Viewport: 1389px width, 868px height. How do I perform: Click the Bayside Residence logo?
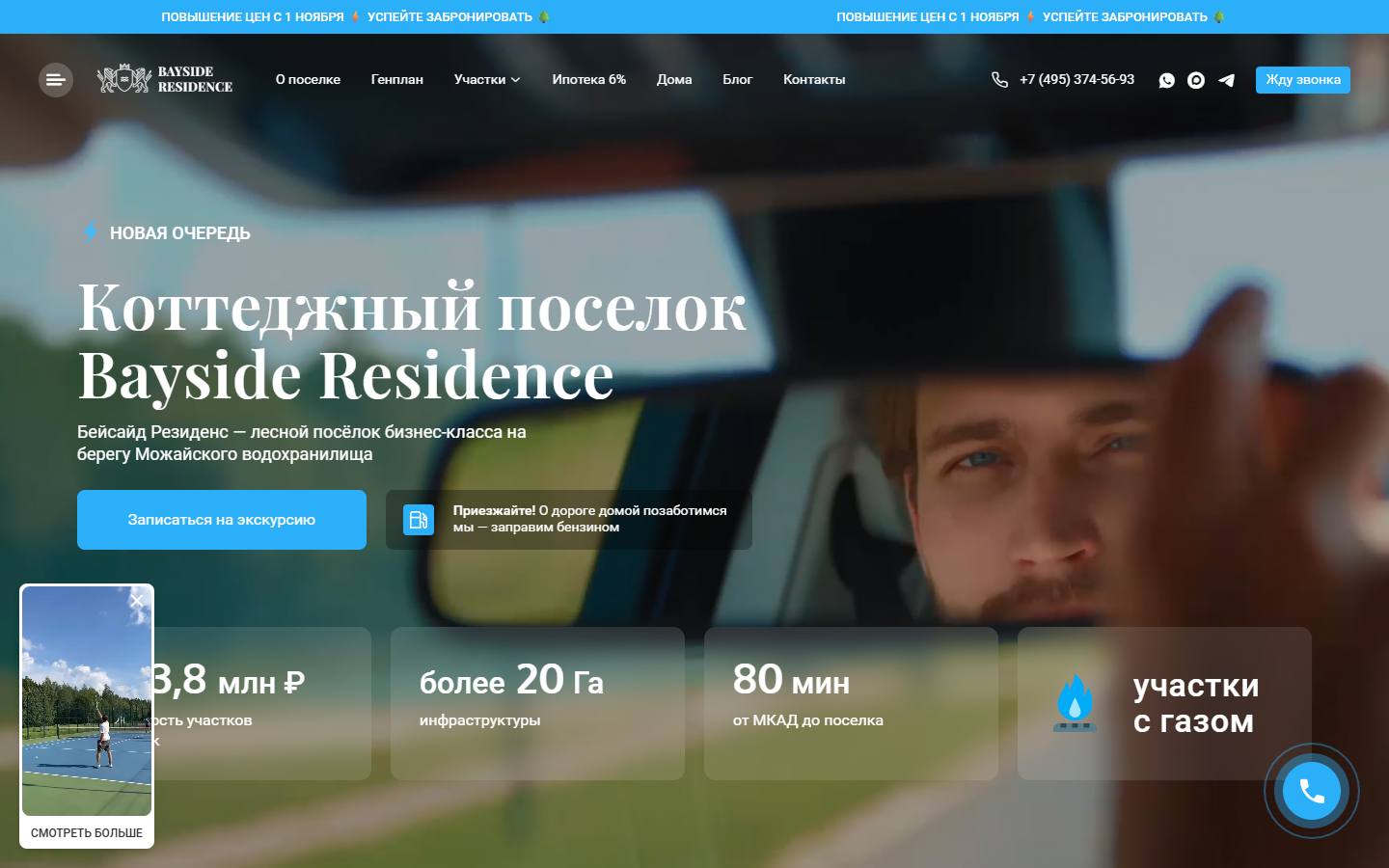[165, 79]
